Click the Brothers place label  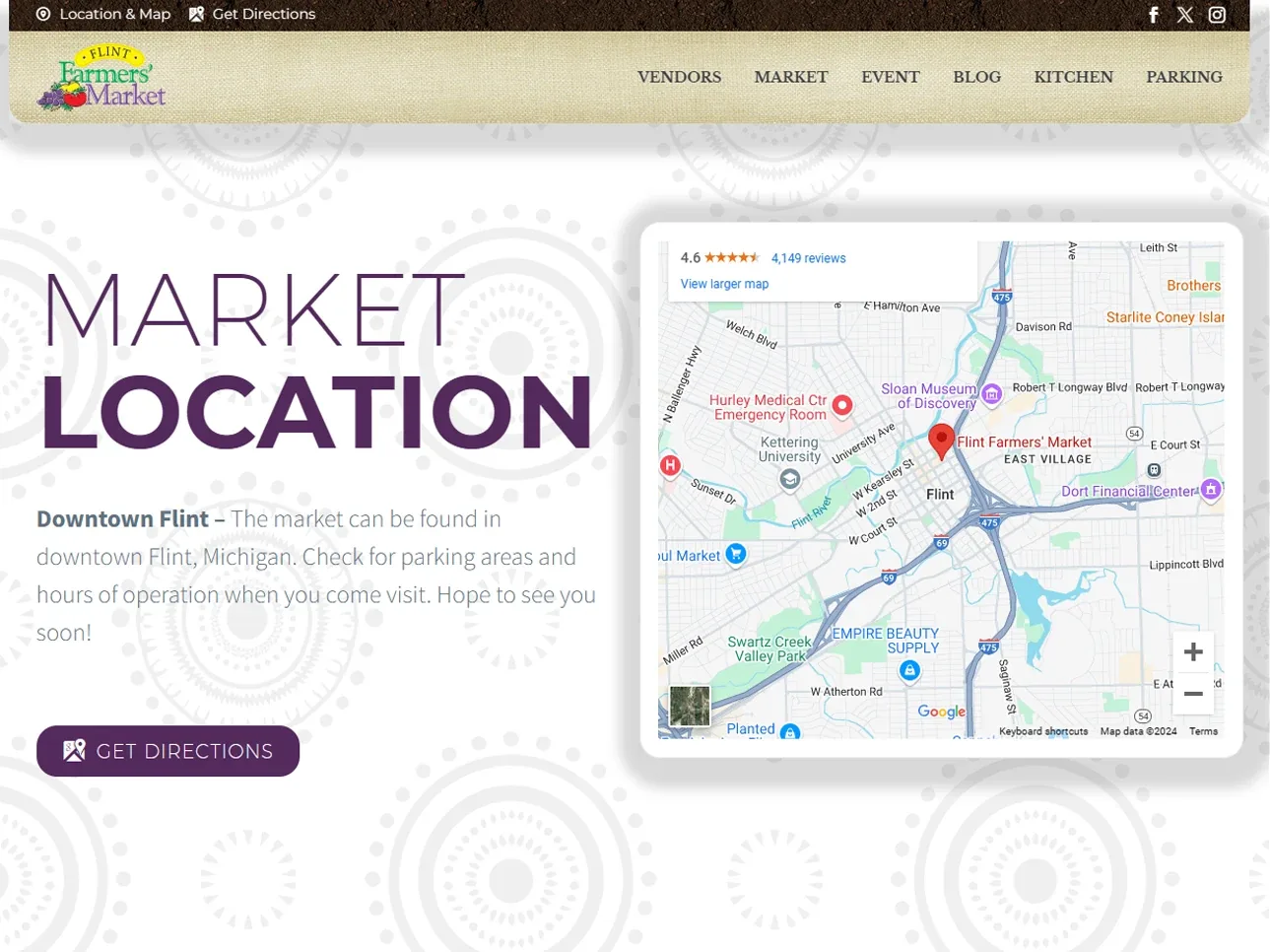(1193, 286)
